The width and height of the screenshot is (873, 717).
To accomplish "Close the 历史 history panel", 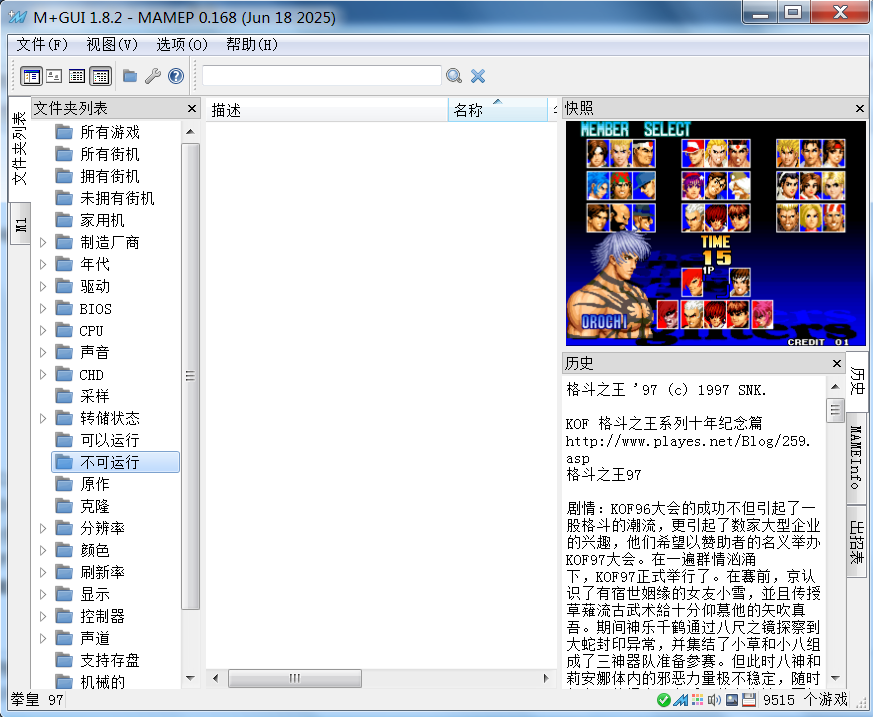I will [836, 364].
